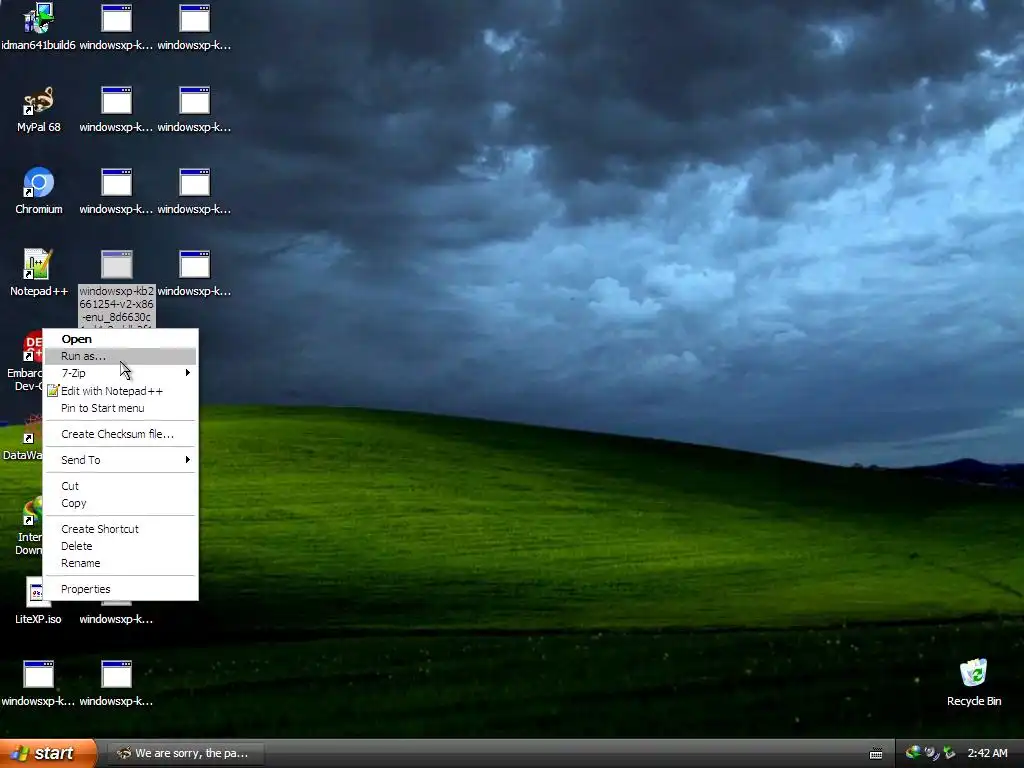
Task: Click the Internet Download Manager tray icon
Action: [913, 753]
